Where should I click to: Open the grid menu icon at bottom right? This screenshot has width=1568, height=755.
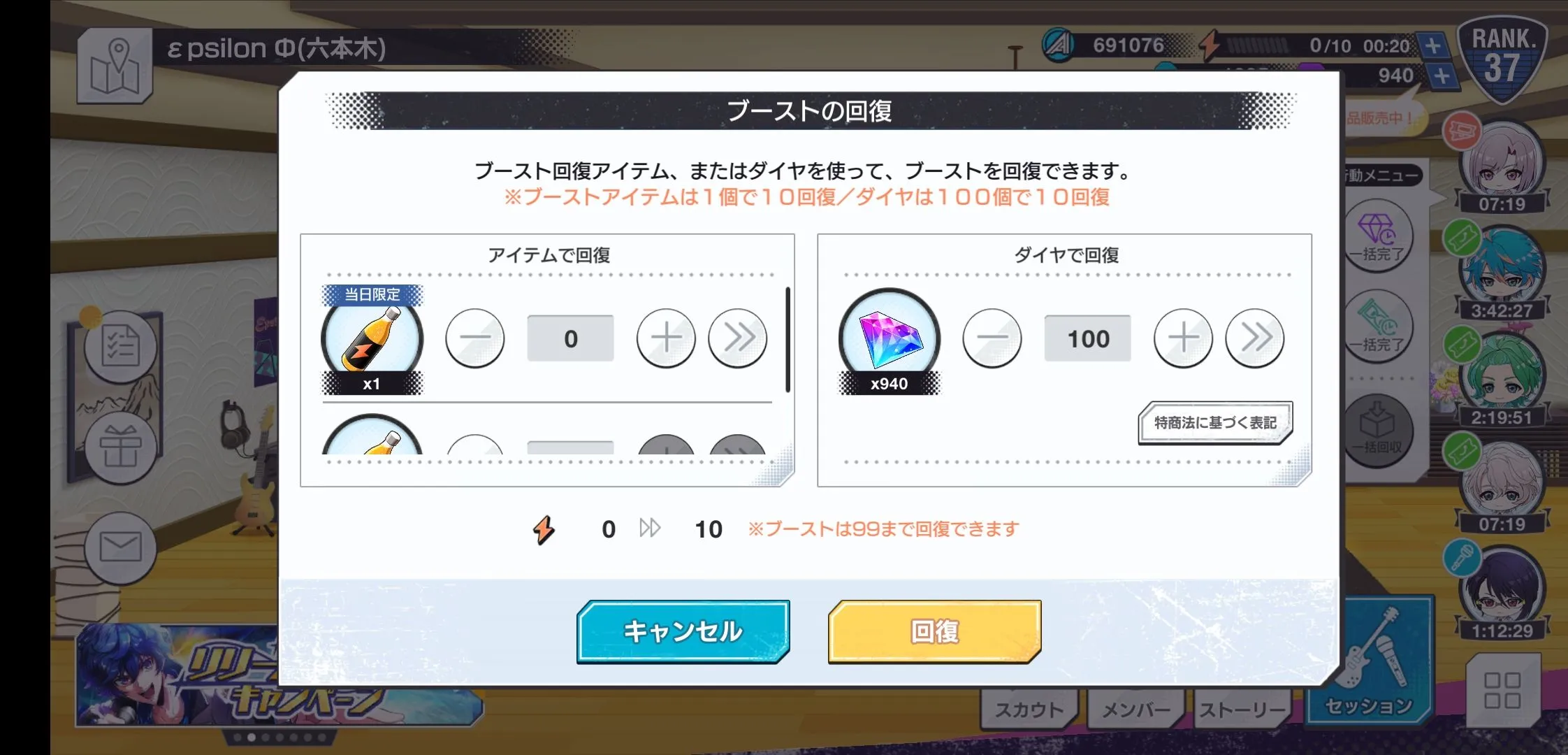coord(1502,691)
